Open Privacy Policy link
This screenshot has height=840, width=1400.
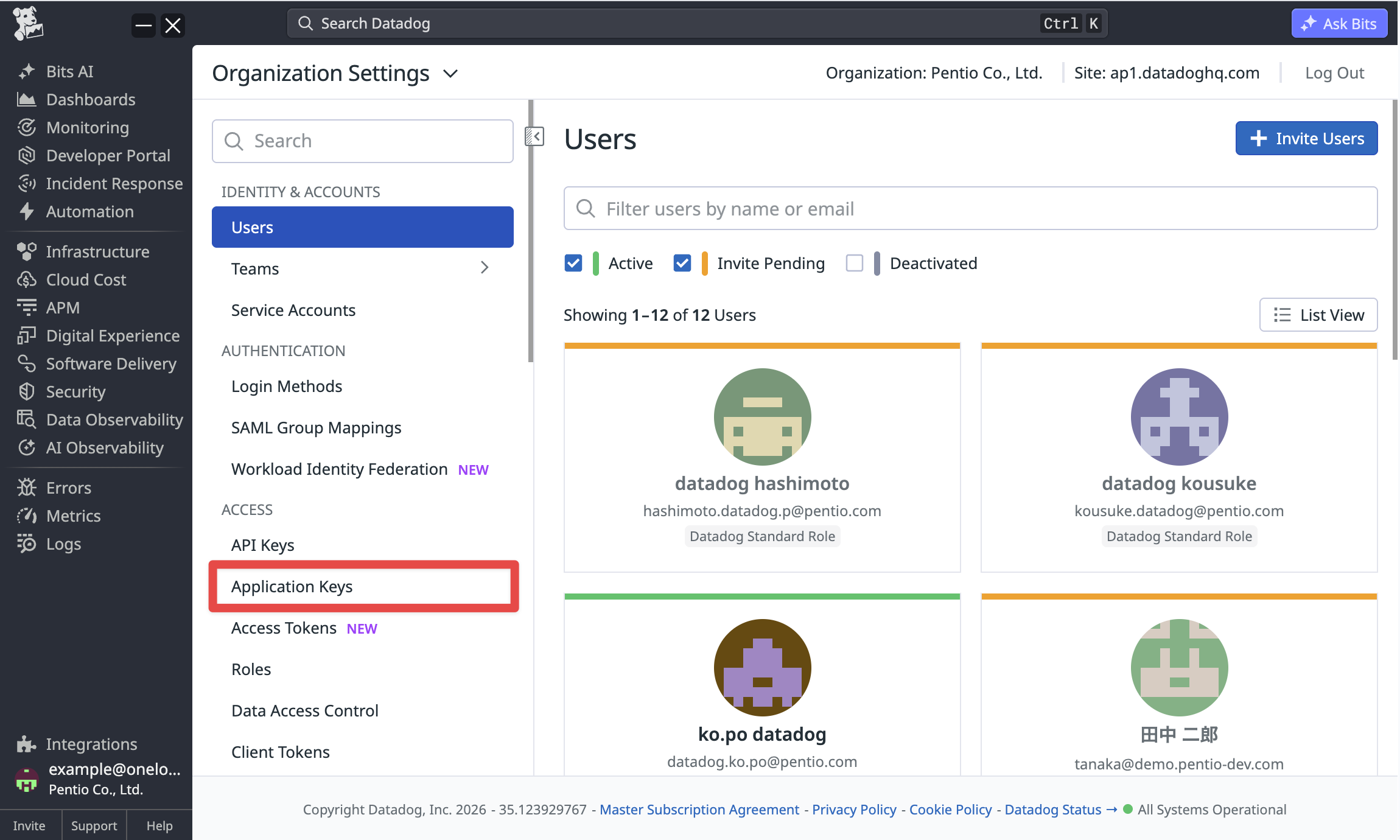click(854, 810)
